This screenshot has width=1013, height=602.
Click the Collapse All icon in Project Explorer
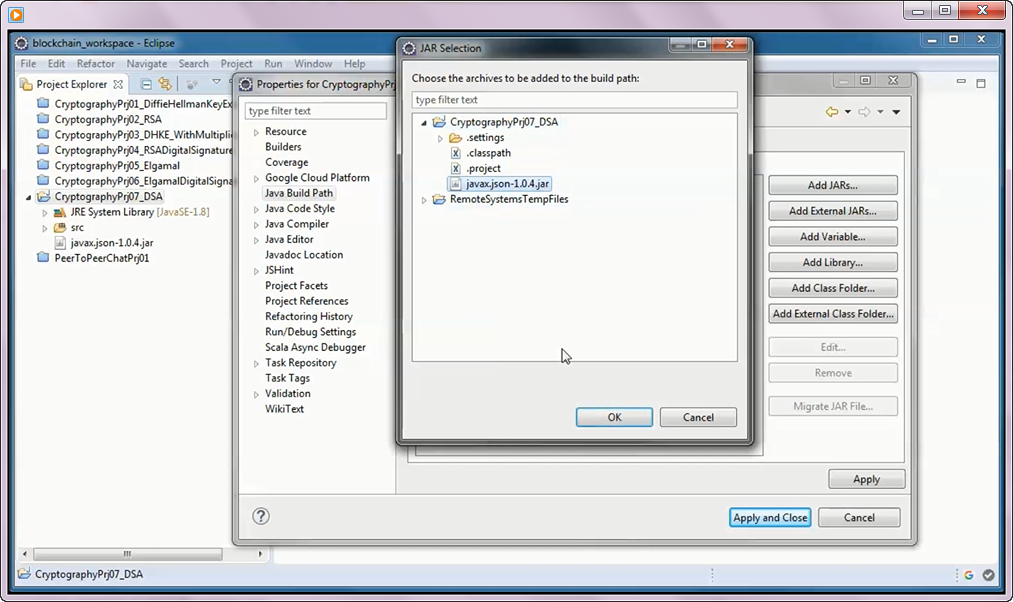(146, 84)
